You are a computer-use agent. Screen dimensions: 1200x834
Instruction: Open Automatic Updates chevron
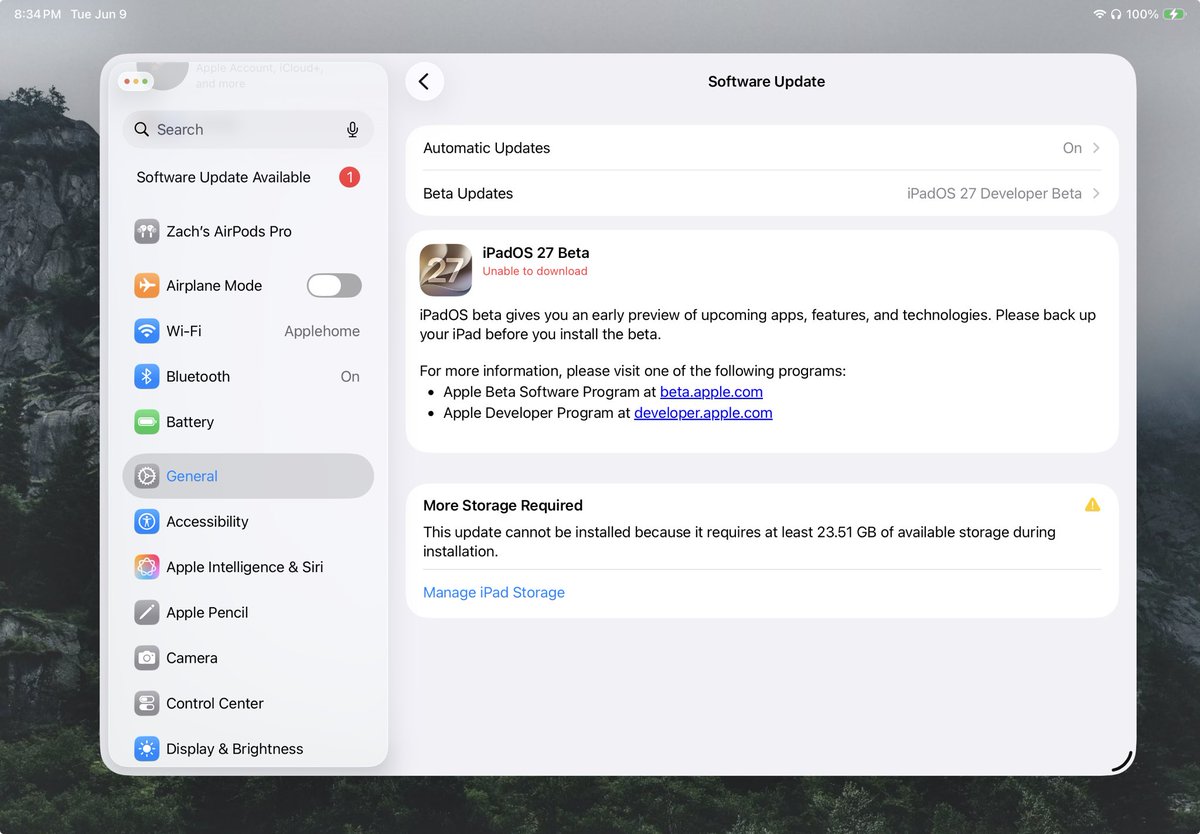tap(1096, 148)
